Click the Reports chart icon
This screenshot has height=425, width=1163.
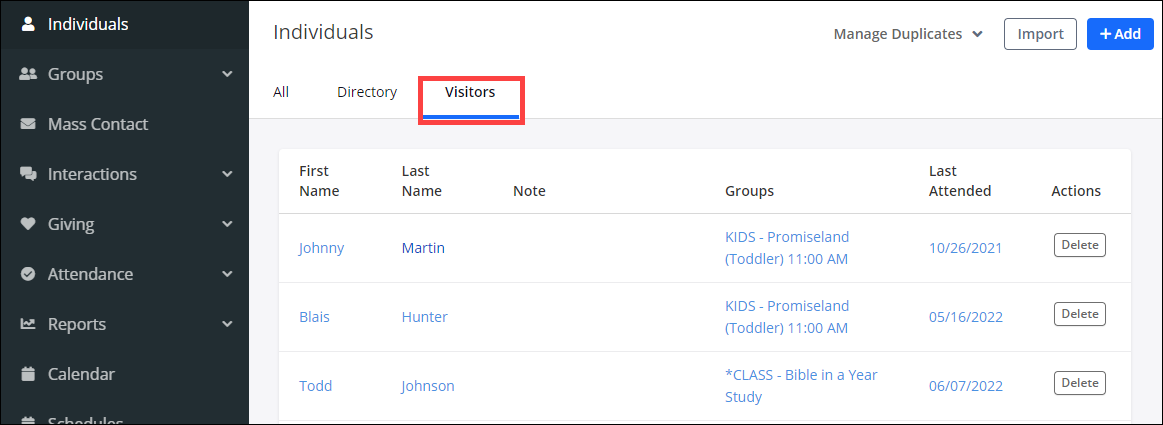pyautogui.click(x=28, y=324)
